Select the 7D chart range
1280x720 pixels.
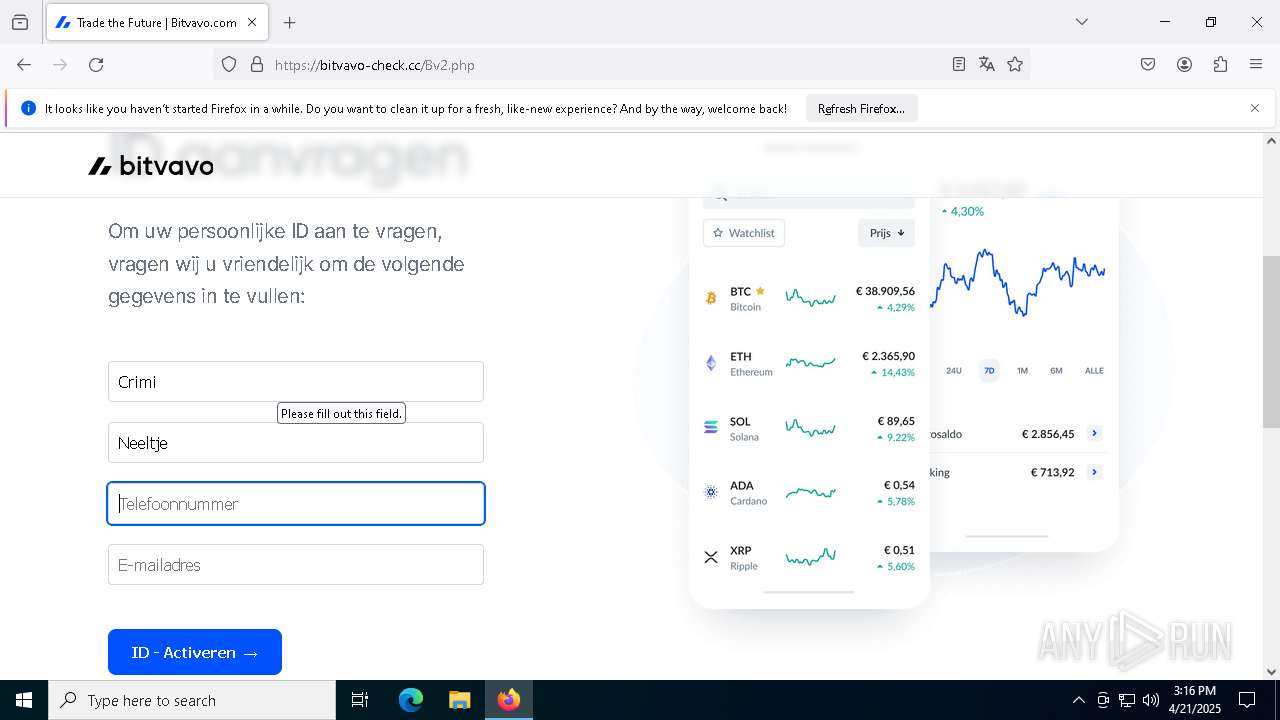989,371
